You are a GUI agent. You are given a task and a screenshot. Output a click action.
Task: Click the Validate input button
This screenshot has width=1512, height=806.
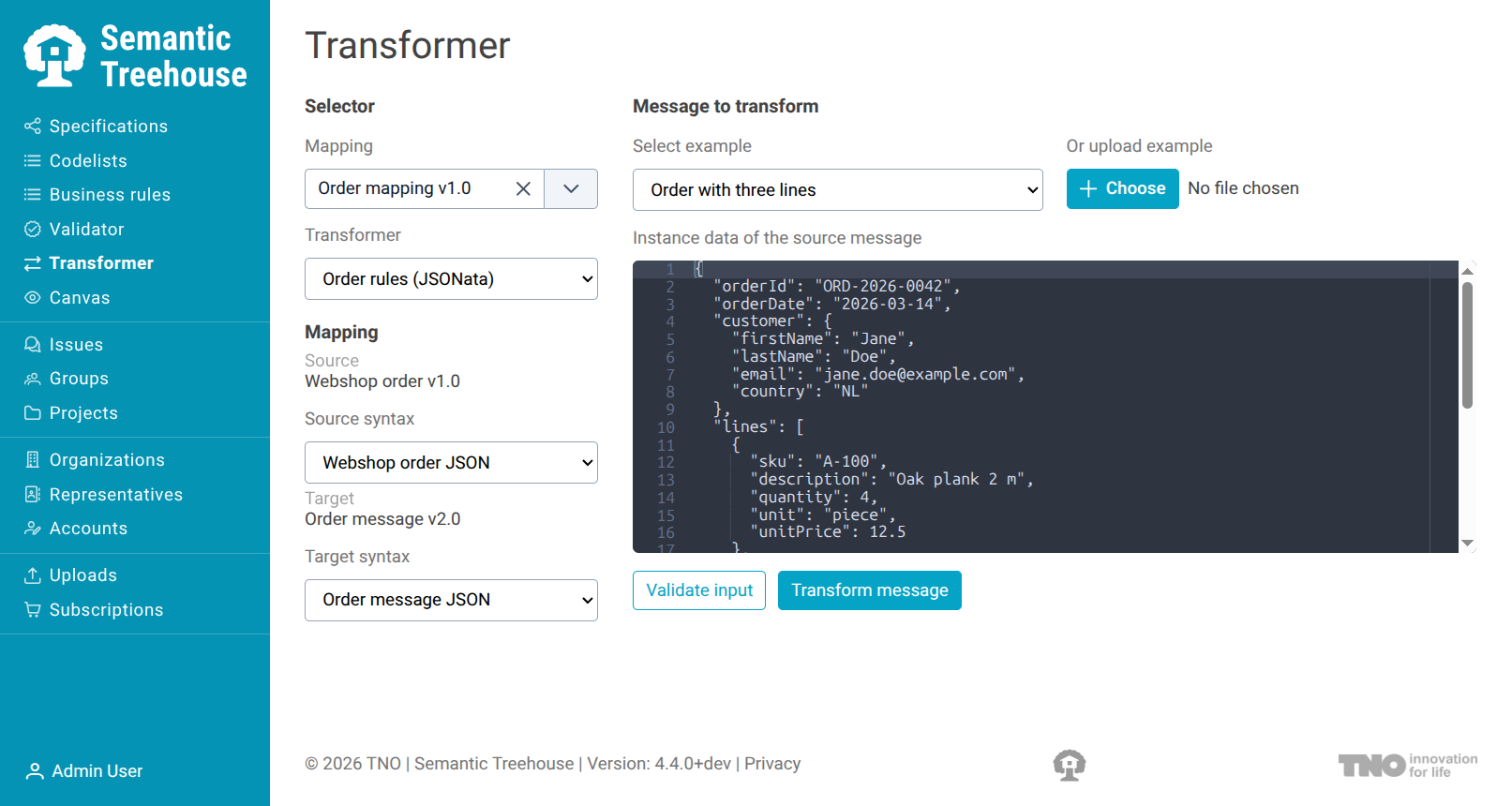click(x=700, y=590)
